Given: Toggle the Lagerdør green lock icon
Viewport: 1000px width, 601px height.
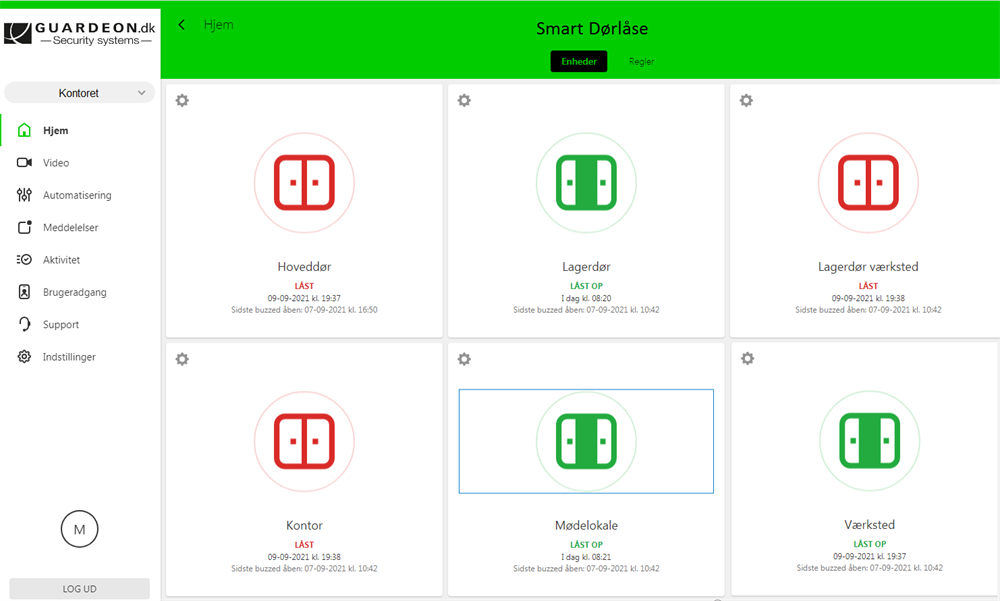Looking at the screenshot, I should 586,182.
